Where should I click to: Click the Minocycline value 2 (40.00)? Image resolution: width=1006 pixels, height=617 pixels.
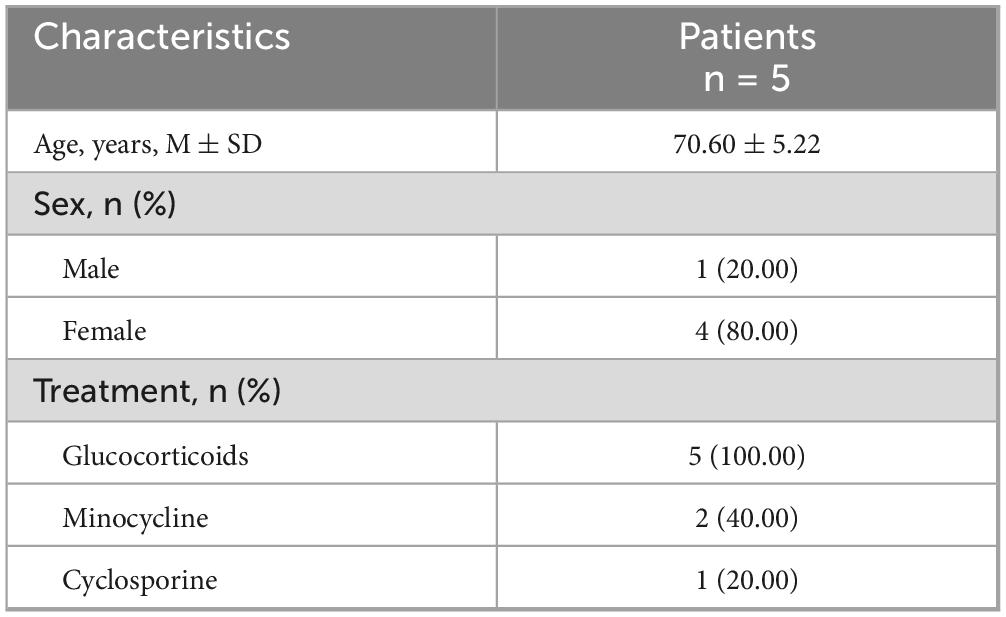click(x=747, y=518)
